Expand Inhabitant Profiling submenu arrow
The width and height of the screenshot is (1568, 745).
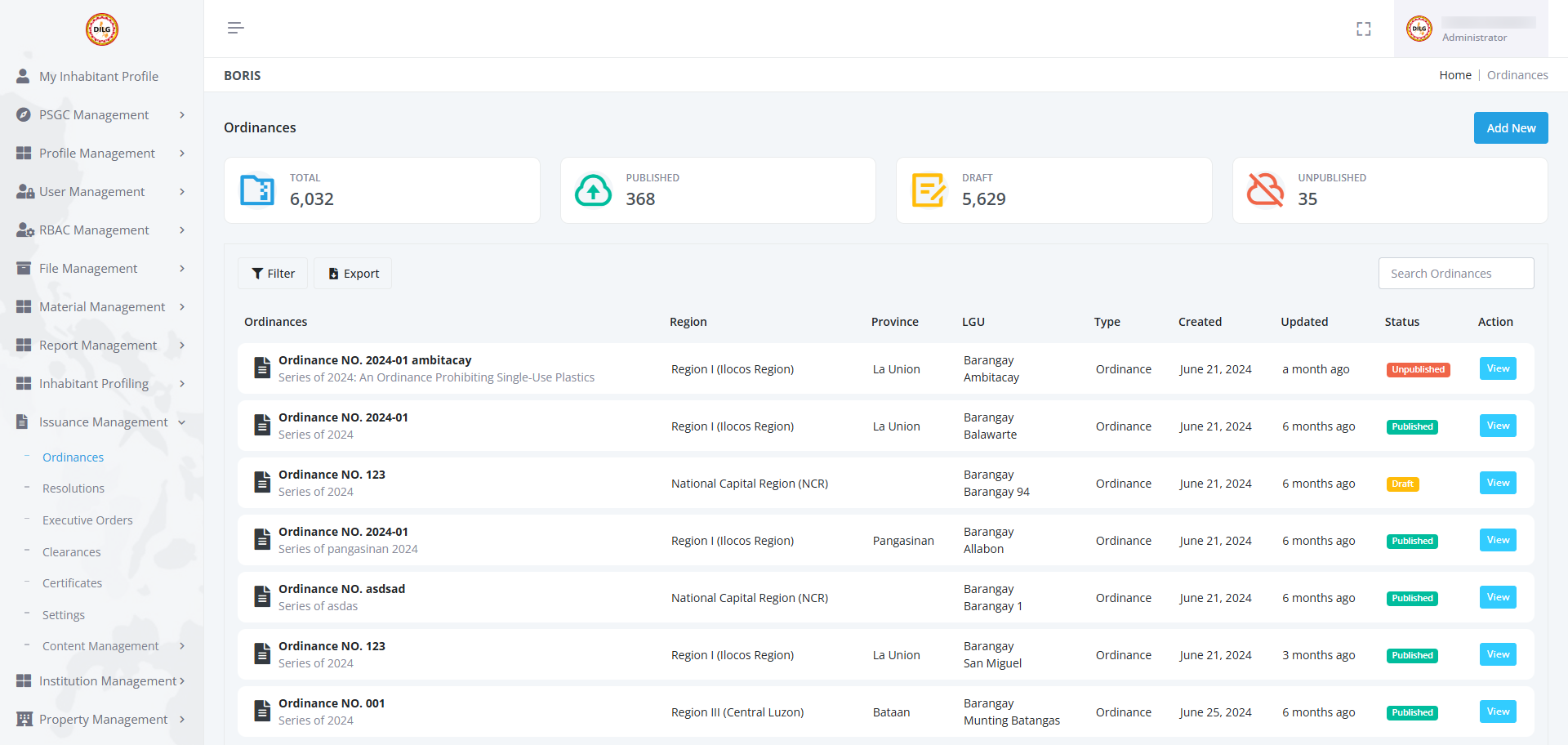[182, 384]
